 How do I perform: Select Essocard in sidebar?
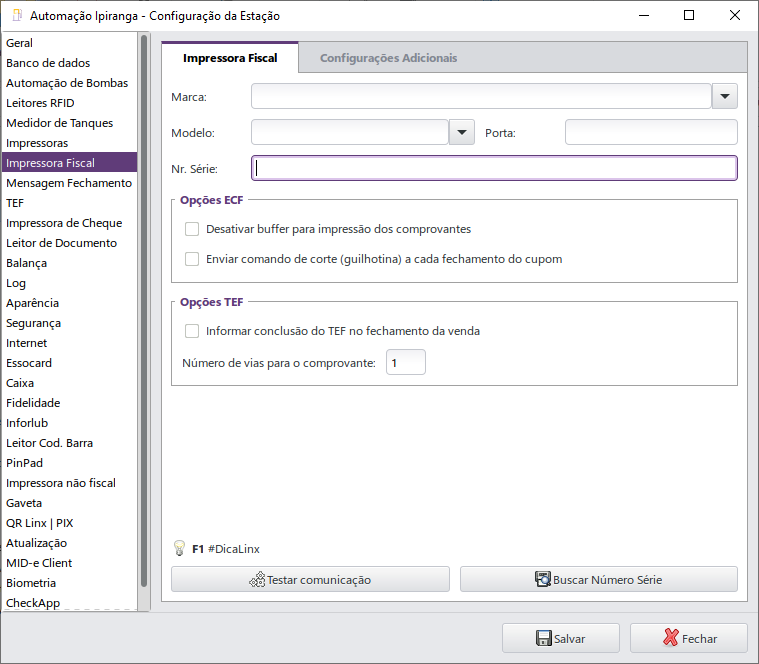69,363
